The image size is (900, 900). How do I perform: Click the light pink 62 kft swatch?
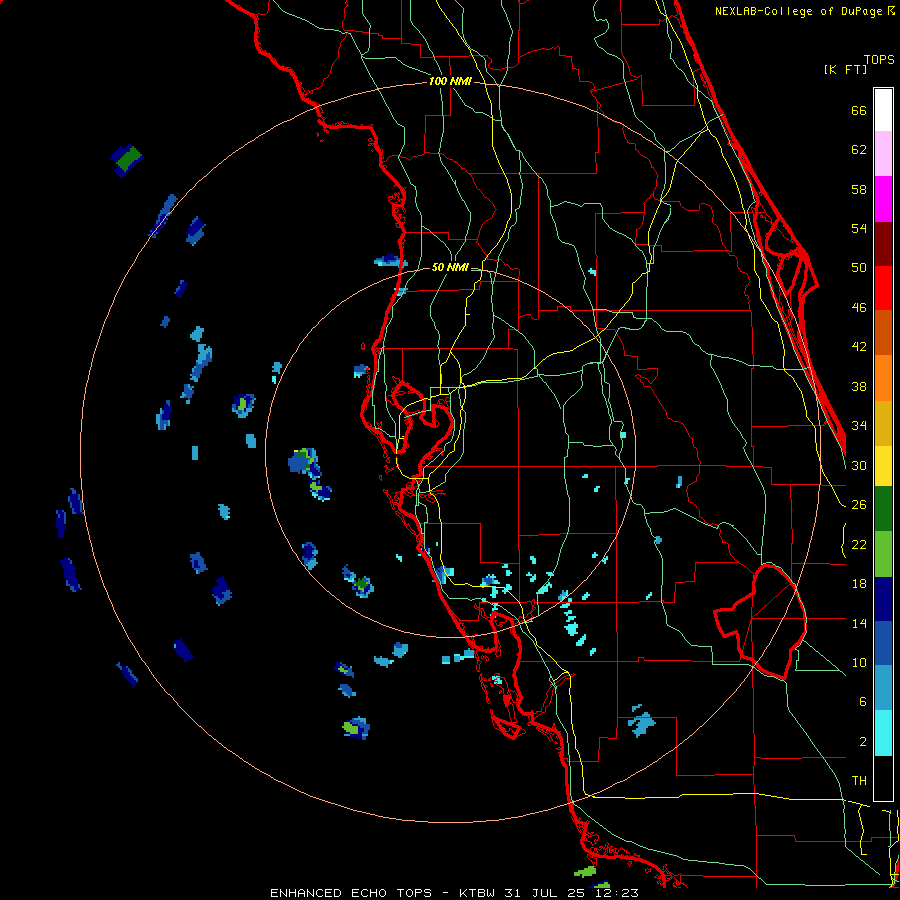tap(883, 154)
